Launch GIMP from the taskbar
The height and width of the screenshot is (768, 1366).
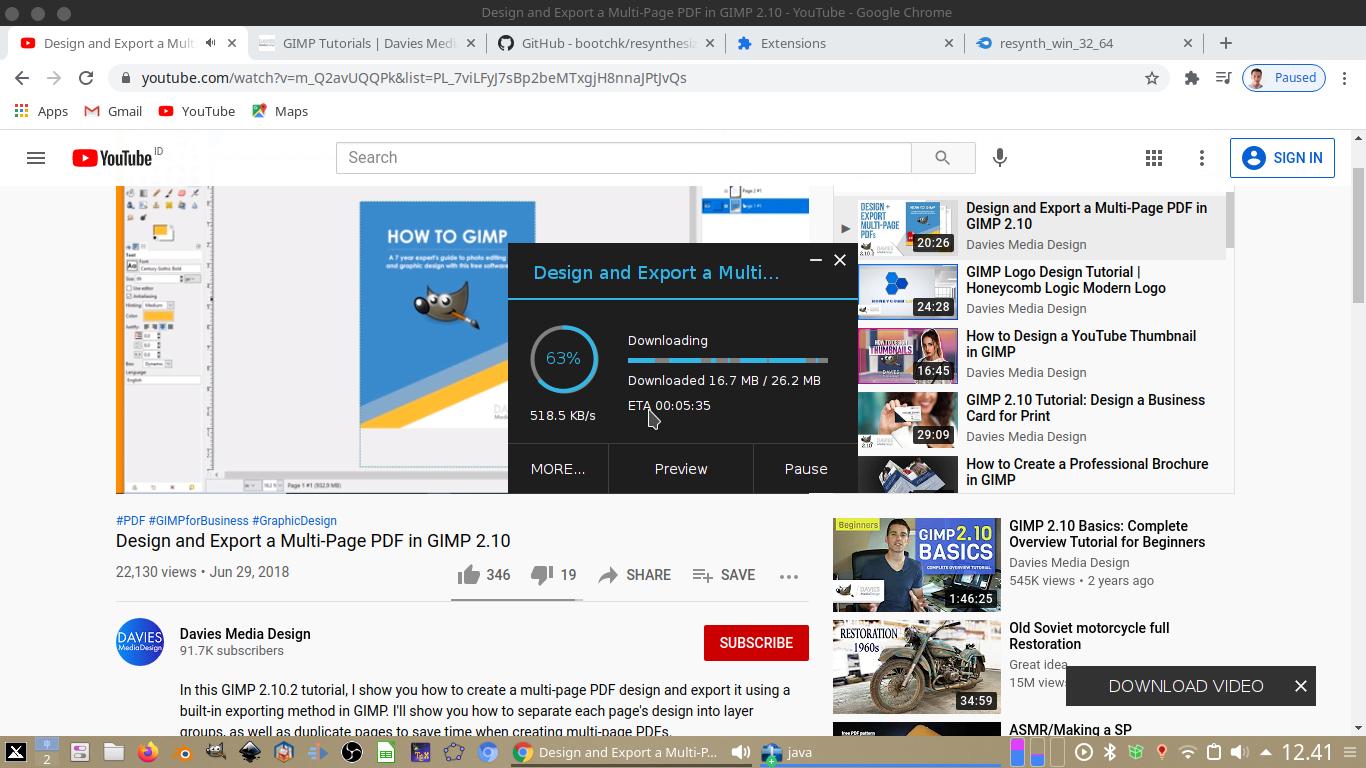coord(216,752)
